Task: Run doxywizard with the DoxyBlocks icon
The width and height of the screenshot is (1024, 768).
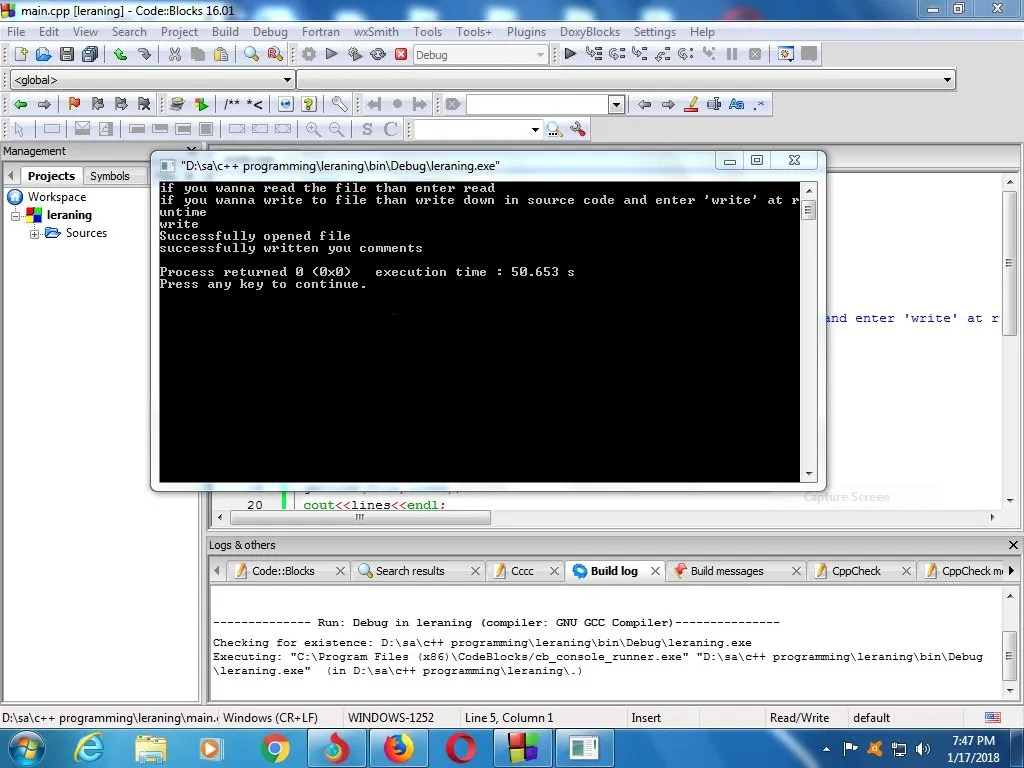Action: pyautogui.click(x=177, y=104)
